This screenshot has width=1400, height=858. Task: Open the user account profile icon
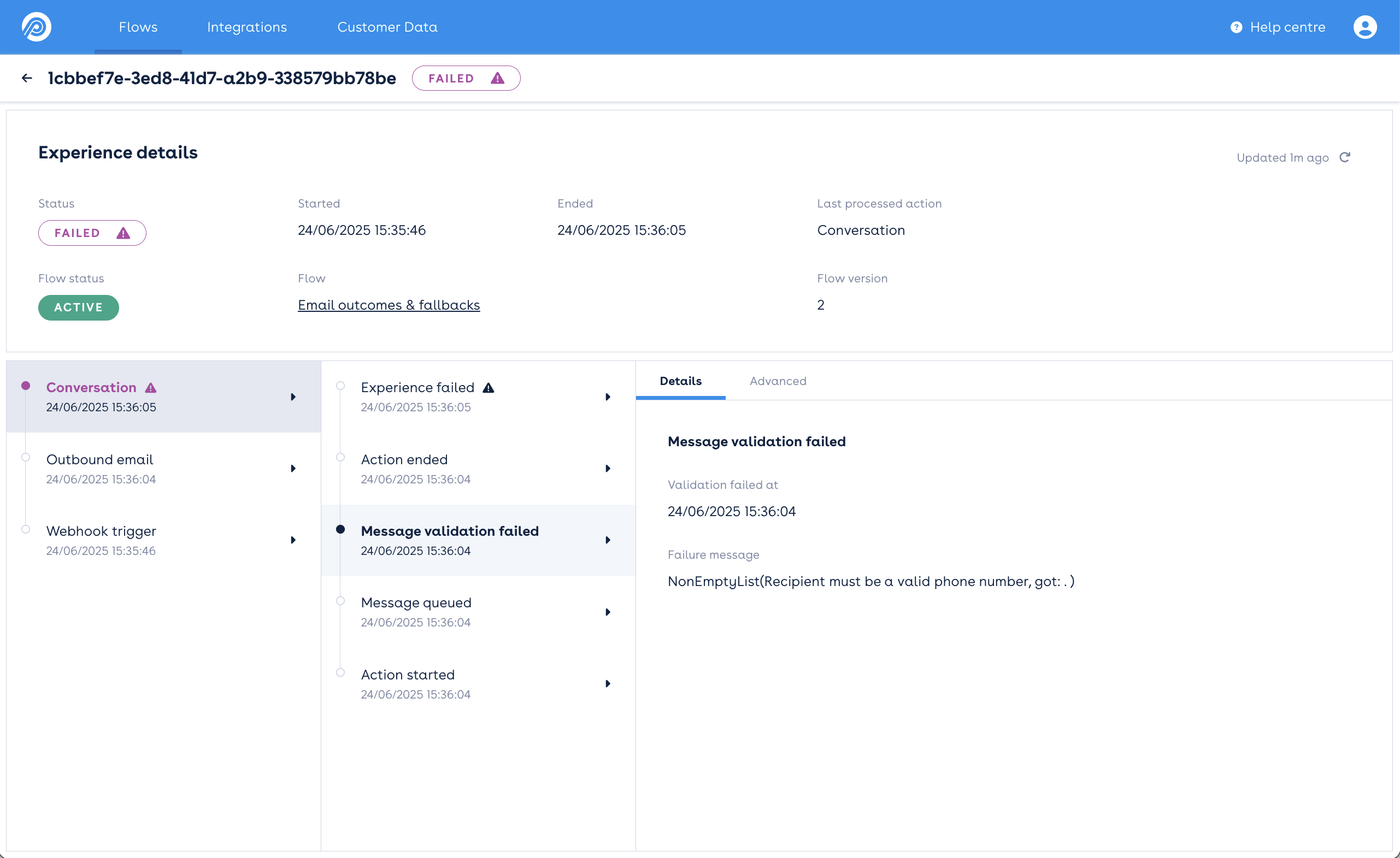click(1364, 27)
